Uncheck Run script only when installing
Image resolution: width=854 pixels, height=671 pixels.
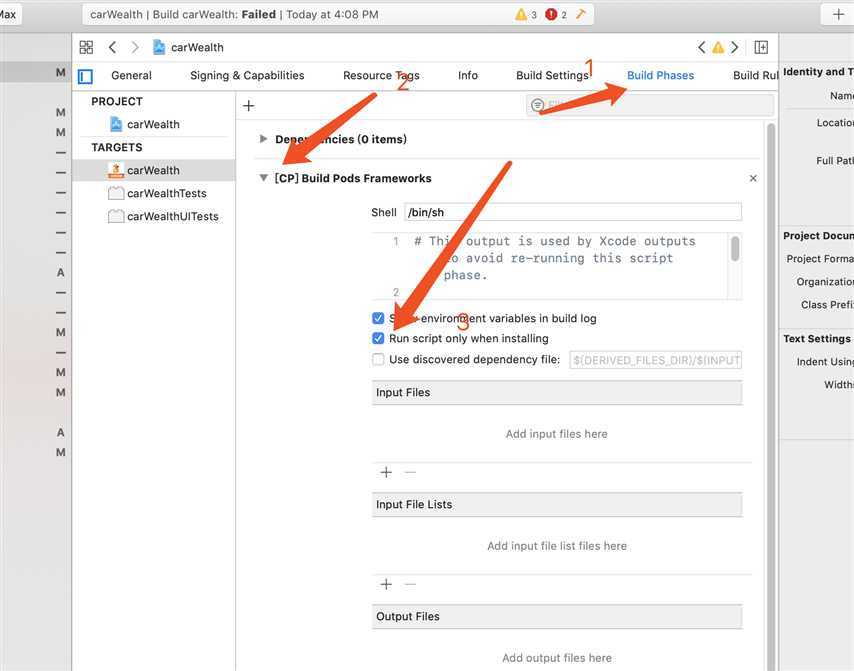click(378, 338)
